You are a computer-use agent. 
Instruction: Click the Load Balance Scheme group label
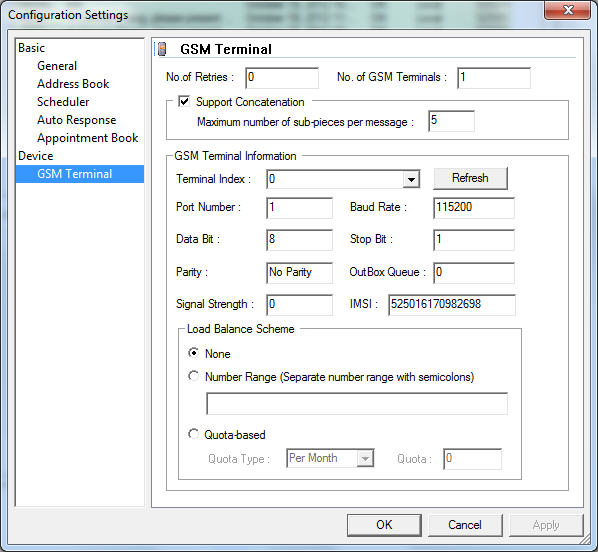[241, 329]
